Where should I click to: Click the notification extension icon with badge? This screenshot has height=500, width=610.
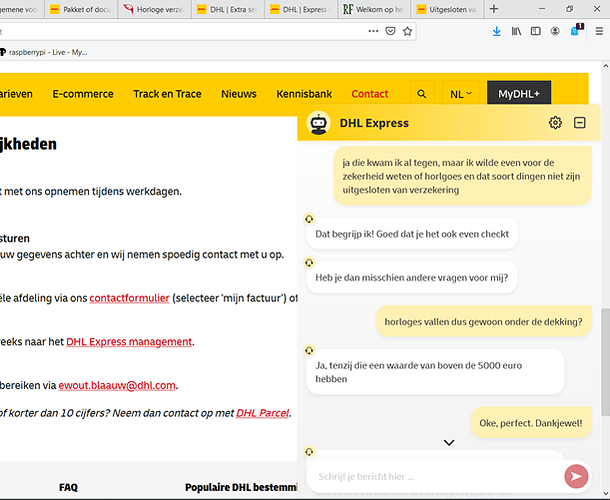click(576, 30)
